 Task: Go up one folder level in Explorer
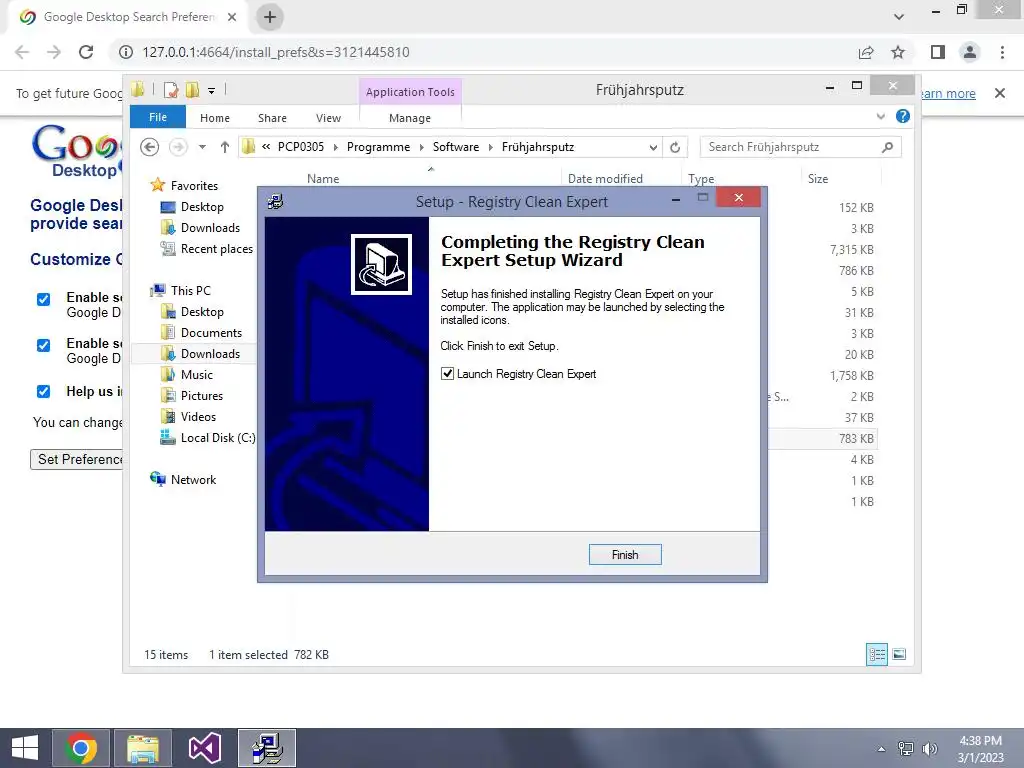click(x=225, y=147)
